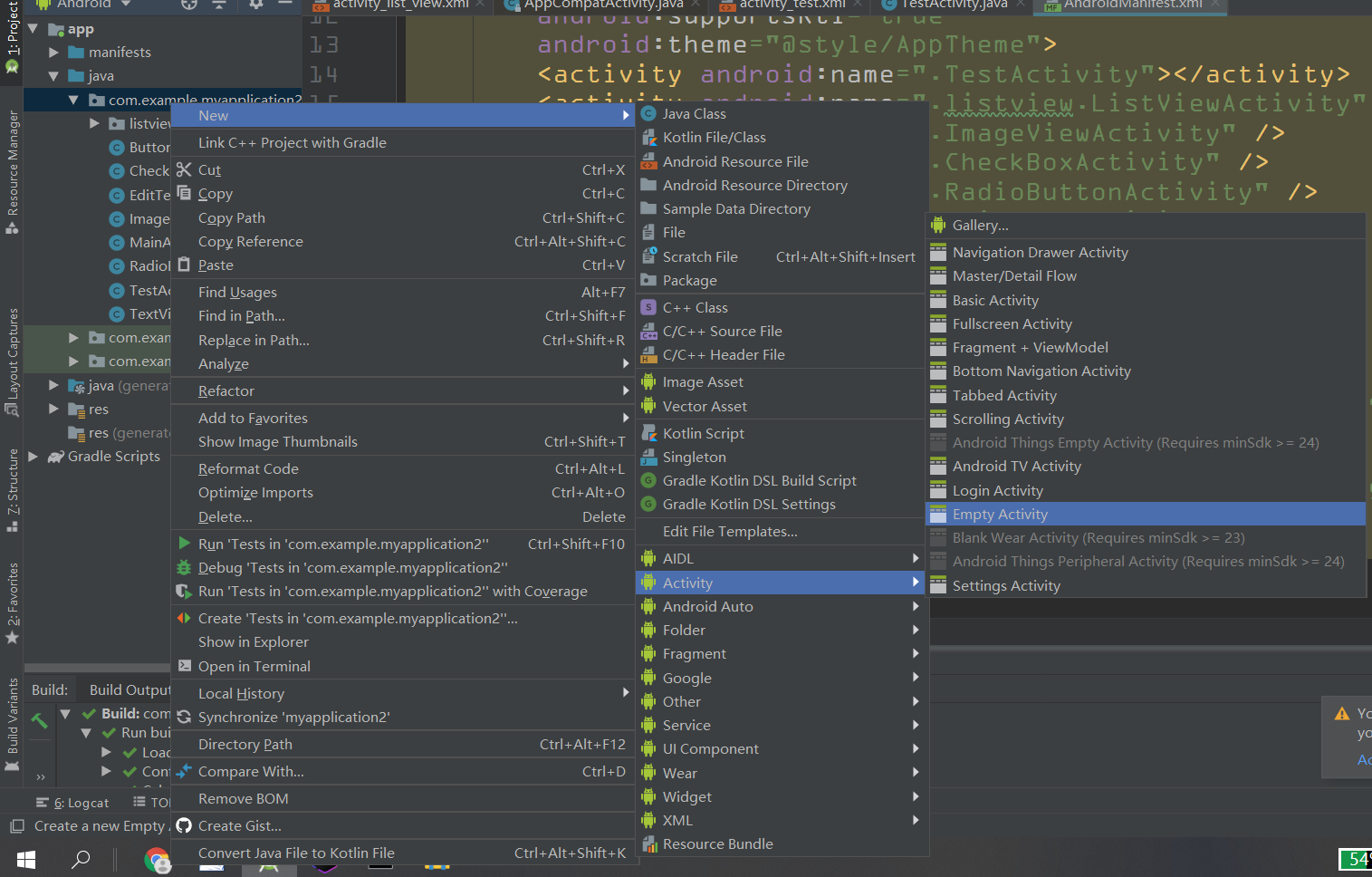Select the Open in Terminal entry
The image size is (1372, 877).
click(403, 666)
